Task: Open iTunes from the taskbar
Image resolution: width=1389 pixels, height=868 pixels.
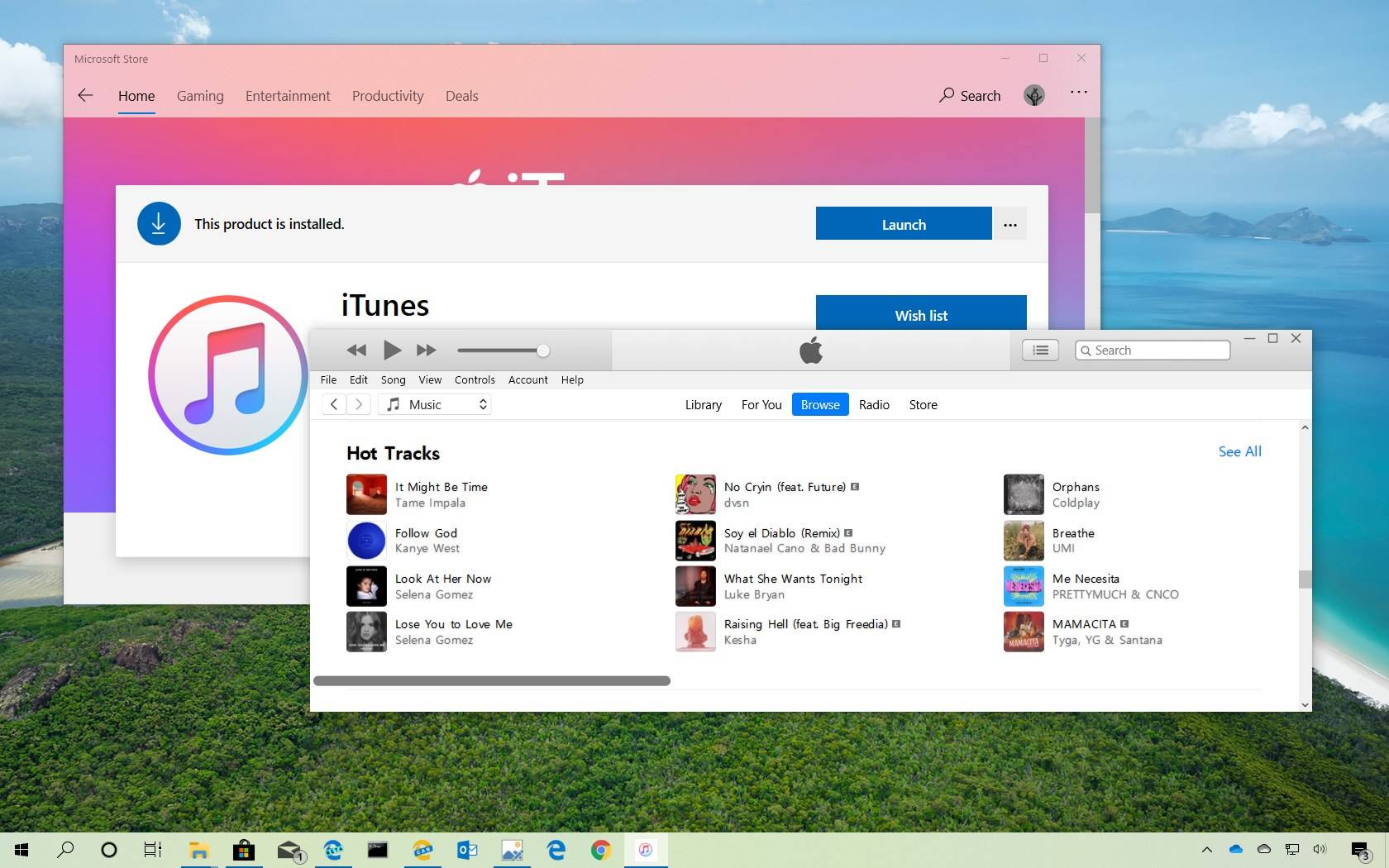Action: (646, 850)
